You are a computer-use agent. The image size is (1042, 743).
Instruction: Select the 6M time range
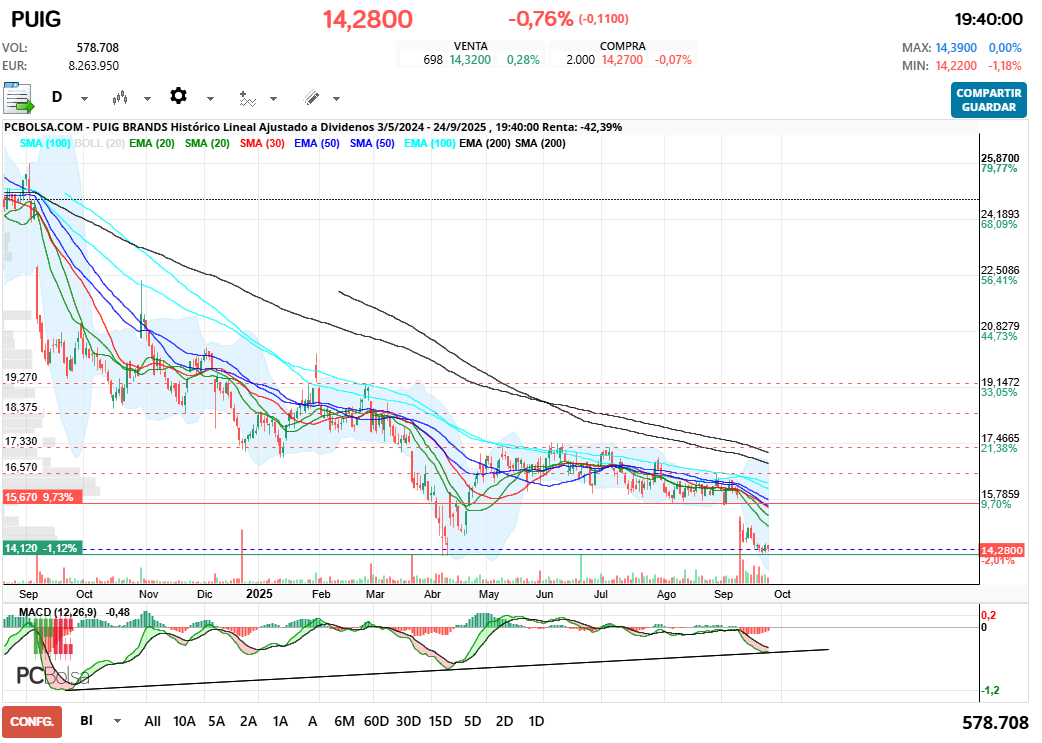pos(344,721)
